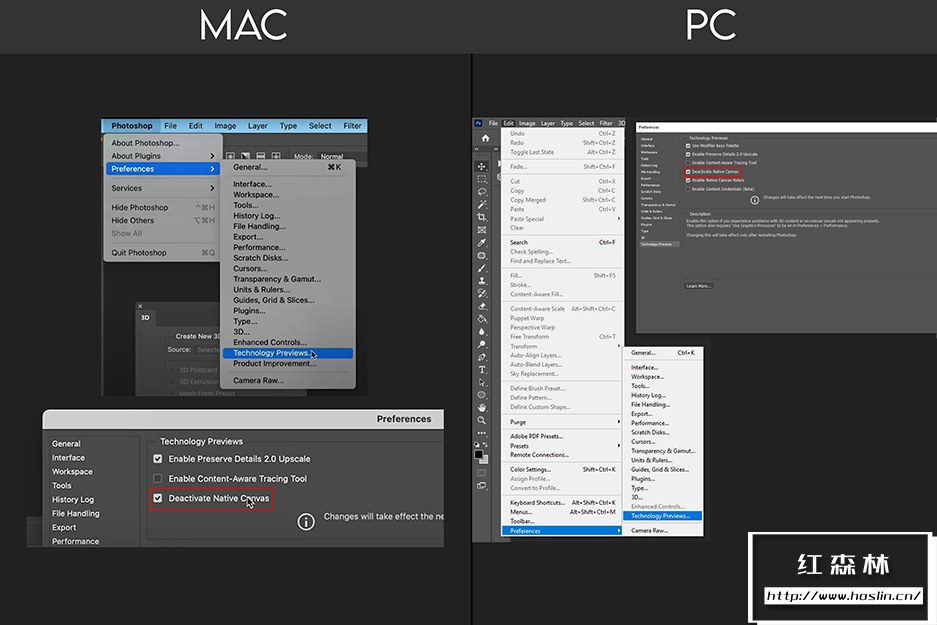The image size is (937, 625).
Task: Click the foreground color swatch
Action: (x=479, y=454)
